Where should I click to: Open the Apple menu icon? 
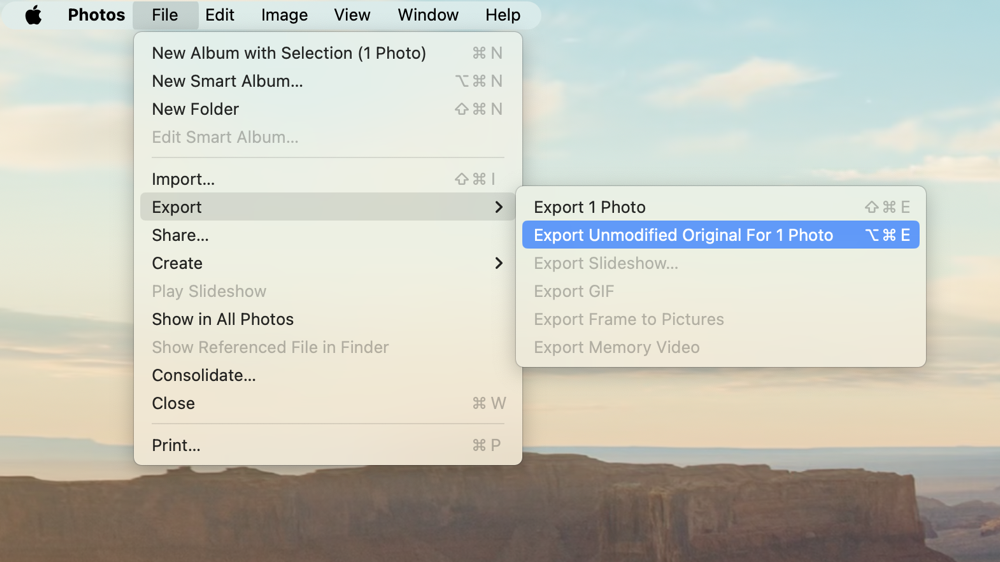click(x=33, y=15)
